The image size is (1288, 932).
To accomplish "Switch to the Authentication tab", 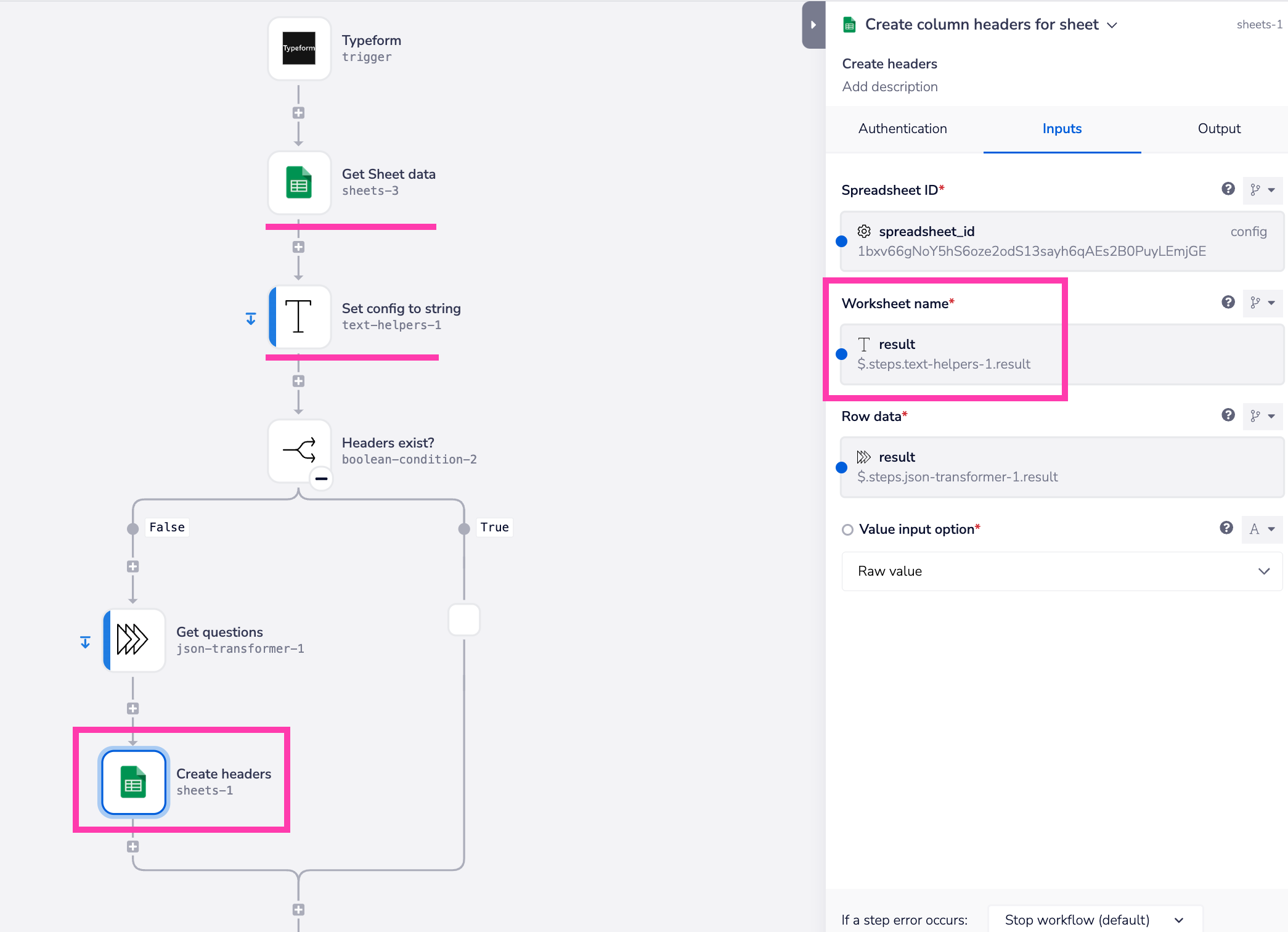I will (902, 128).
